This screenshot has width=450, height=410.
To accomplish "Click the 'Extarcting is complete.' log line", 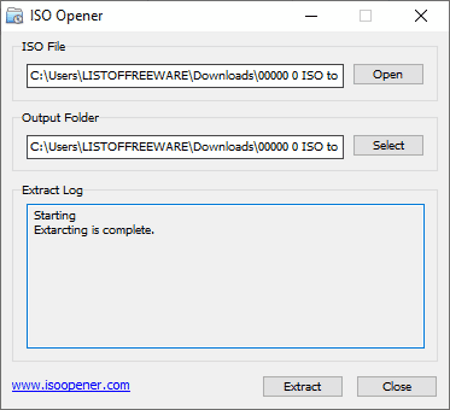I will click(x=94, y=230).
